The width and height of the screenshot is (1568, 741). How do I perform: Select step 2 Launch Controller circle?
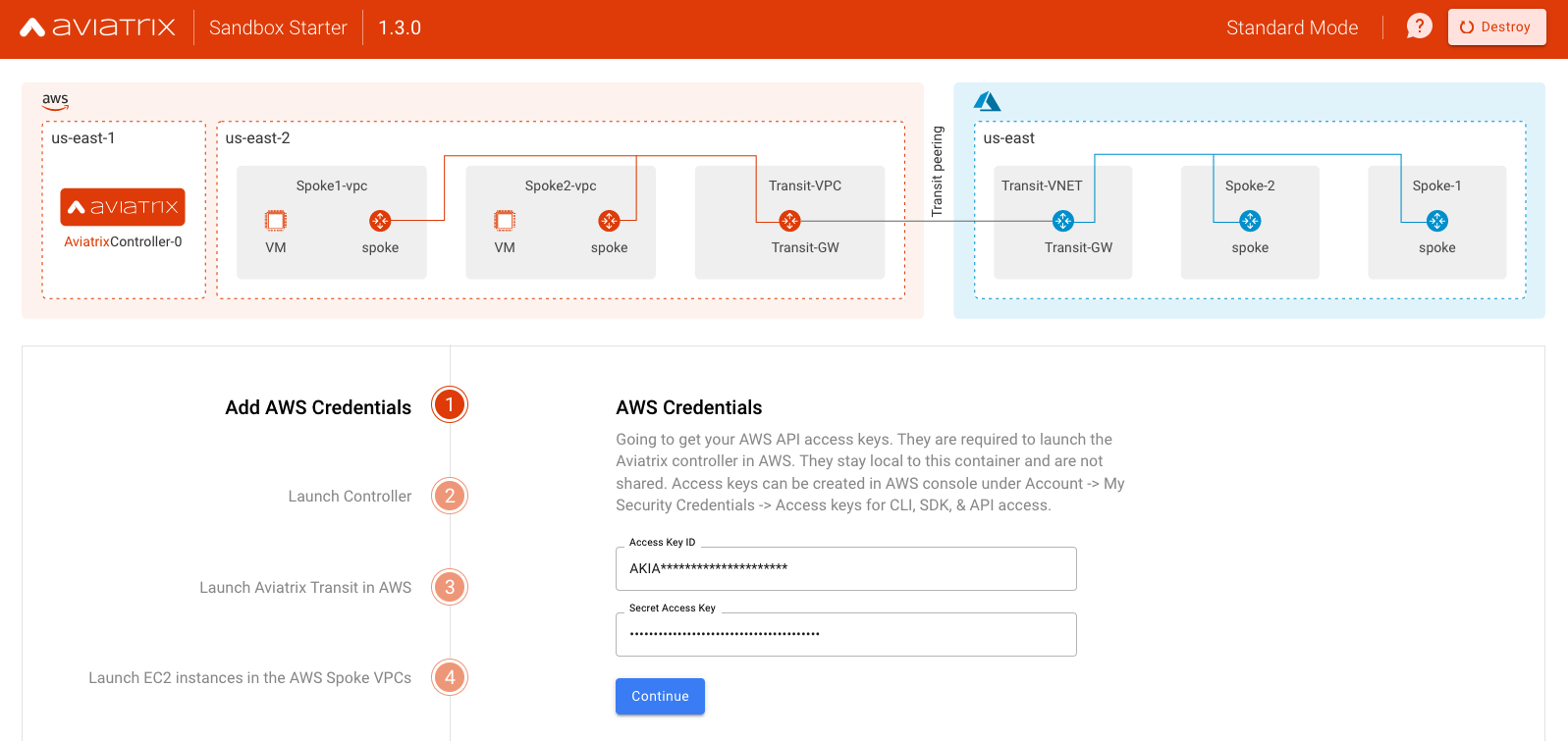click(450, 496)
